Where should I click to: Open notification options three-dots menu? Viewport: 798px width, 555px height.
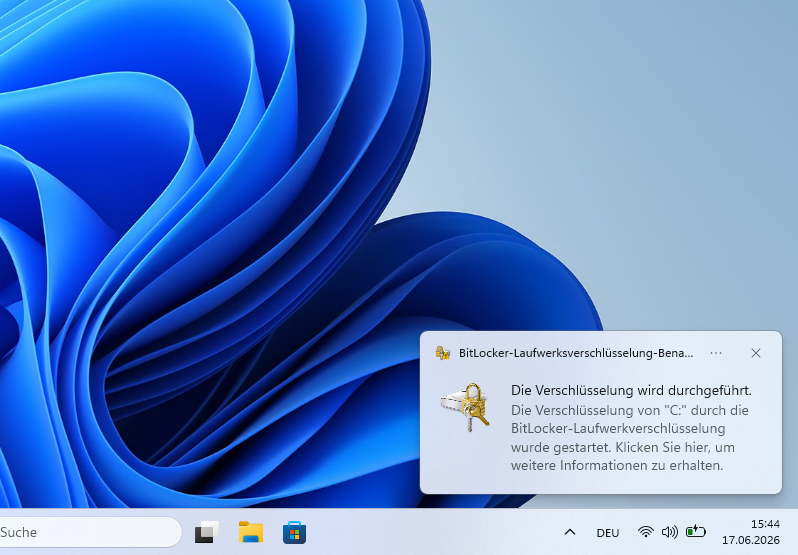pos(716,353)
